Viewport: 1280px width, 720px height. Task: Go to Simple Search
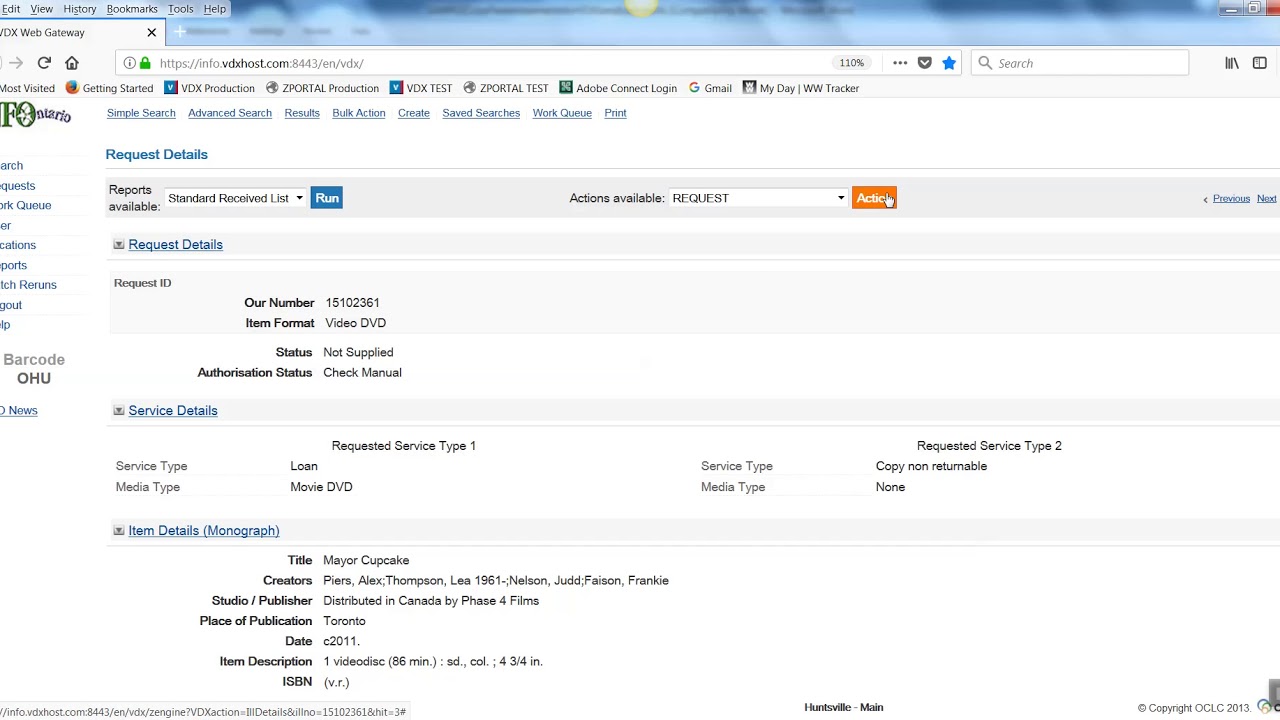tap(141, 113)
